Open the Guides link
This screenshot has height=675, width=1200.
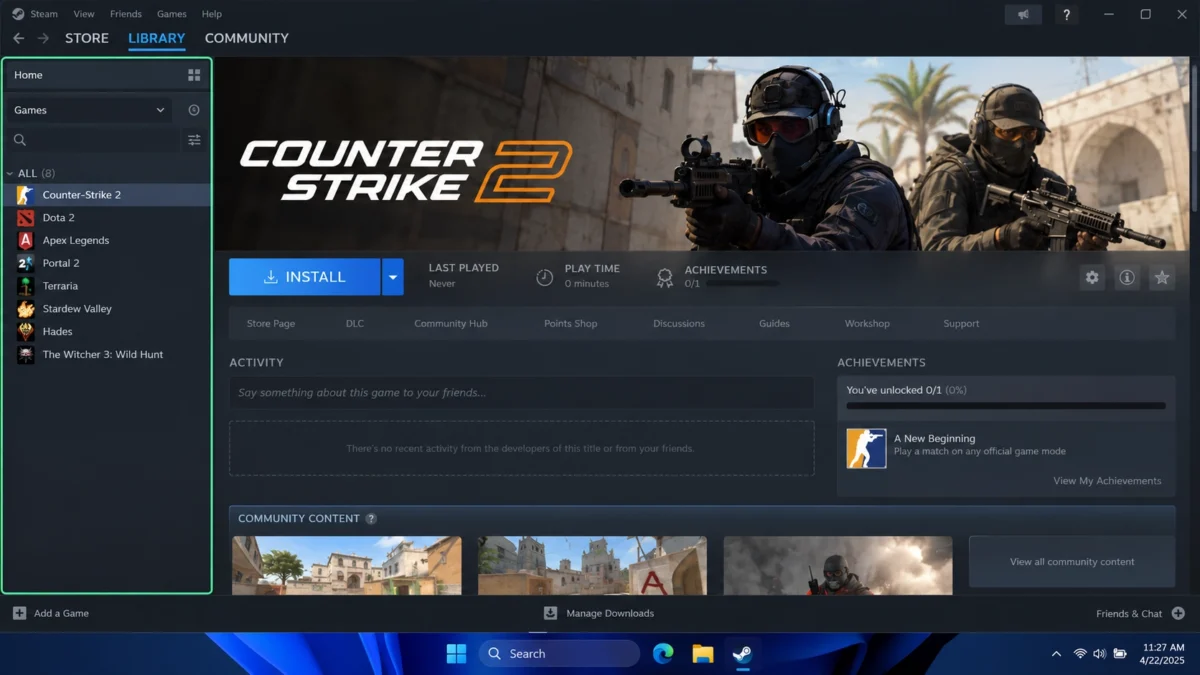pyautogui.click(x=774, y=323)
